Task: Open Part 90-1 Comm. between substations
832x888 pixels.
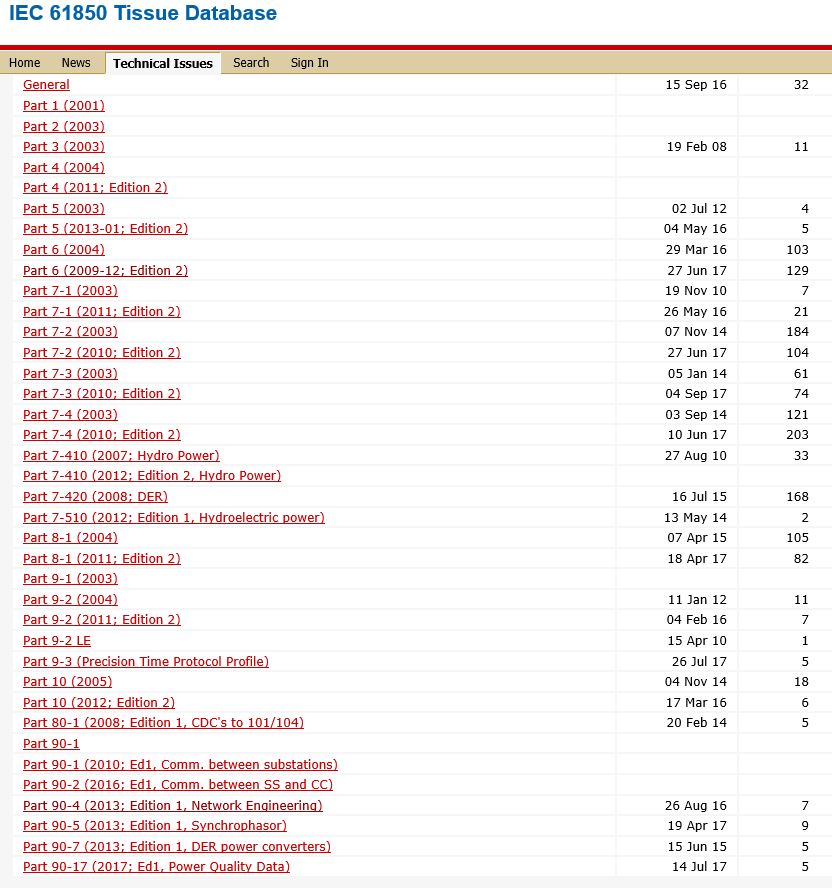Action: click(180, 764)
